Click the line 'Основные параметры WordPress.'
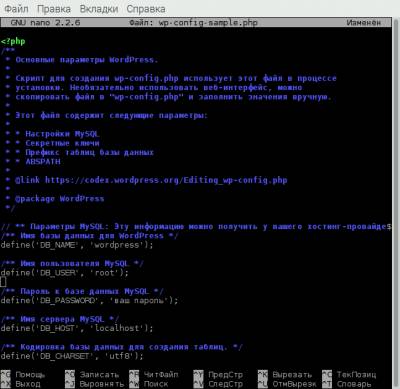Image resolution: width=400 pixels, height=389 pixels. [86, 60]
